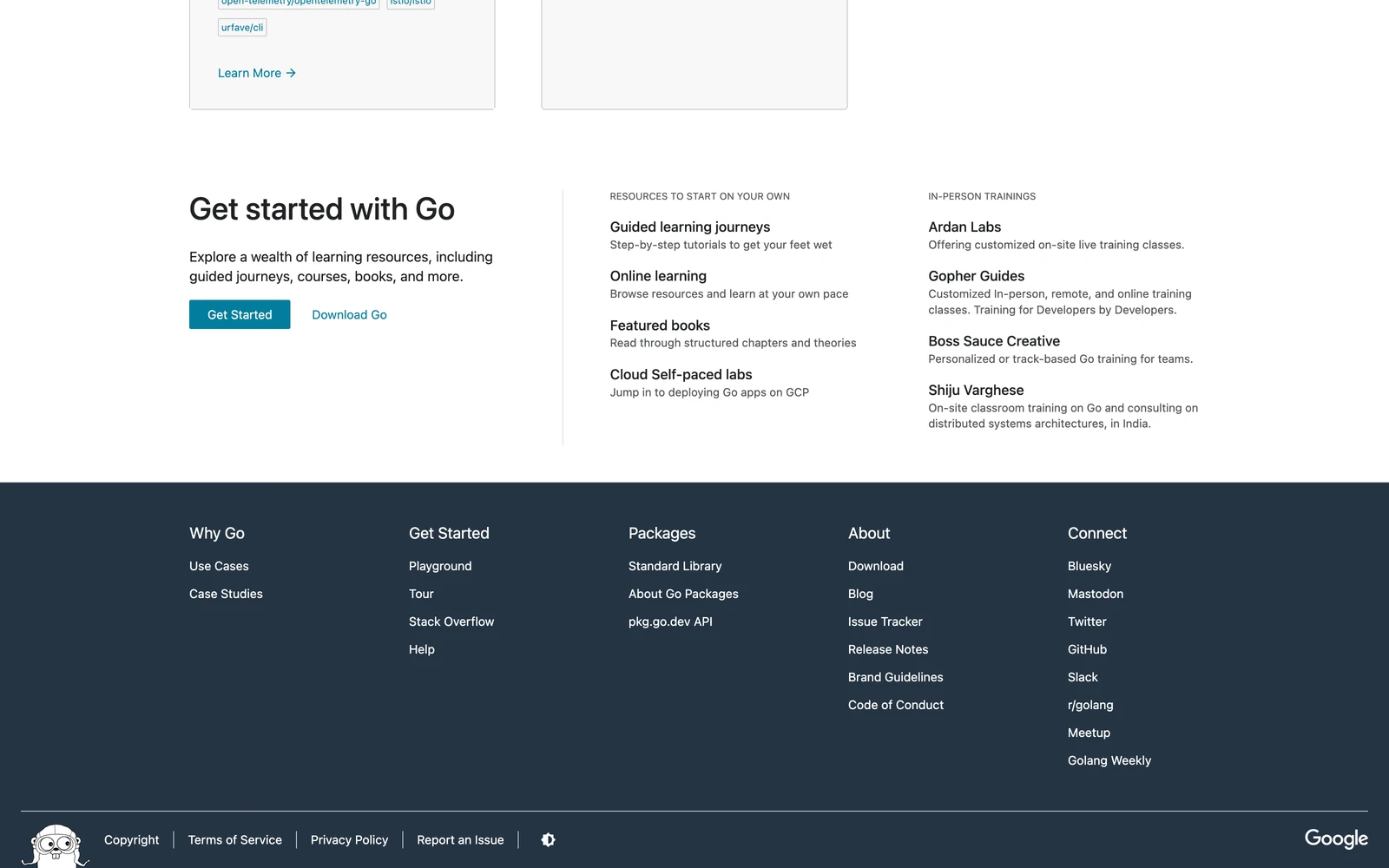This screenshot has width=1389, height=868.
Task: Open the Help link
Action: coord(422,649)
